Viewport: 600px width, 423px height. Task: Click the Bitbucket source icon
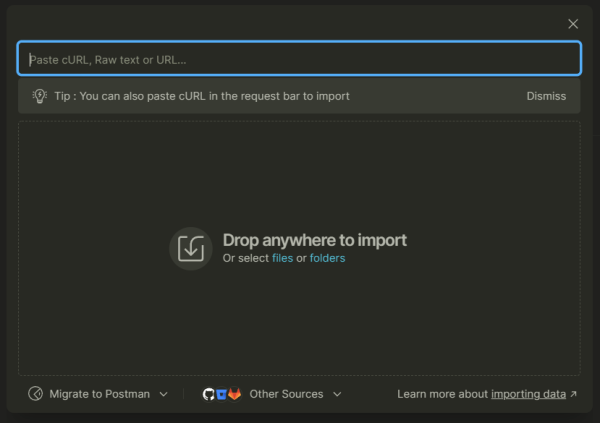point(221,394)
